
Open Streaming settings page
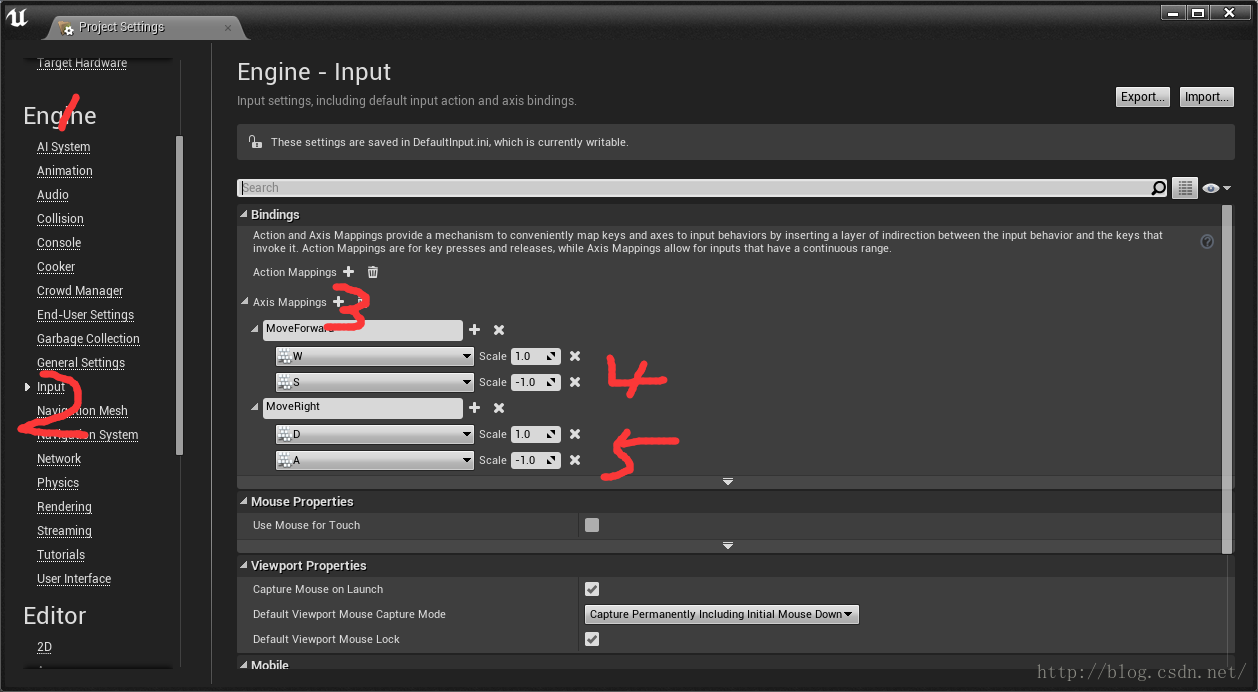(x=64, y=531)
